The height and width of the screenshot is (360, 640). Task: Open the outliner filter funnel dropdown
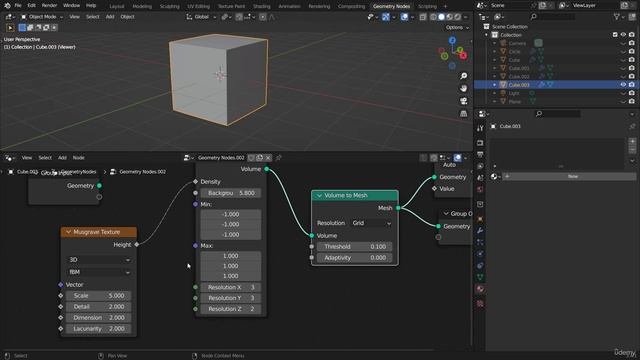coord(619,17)
